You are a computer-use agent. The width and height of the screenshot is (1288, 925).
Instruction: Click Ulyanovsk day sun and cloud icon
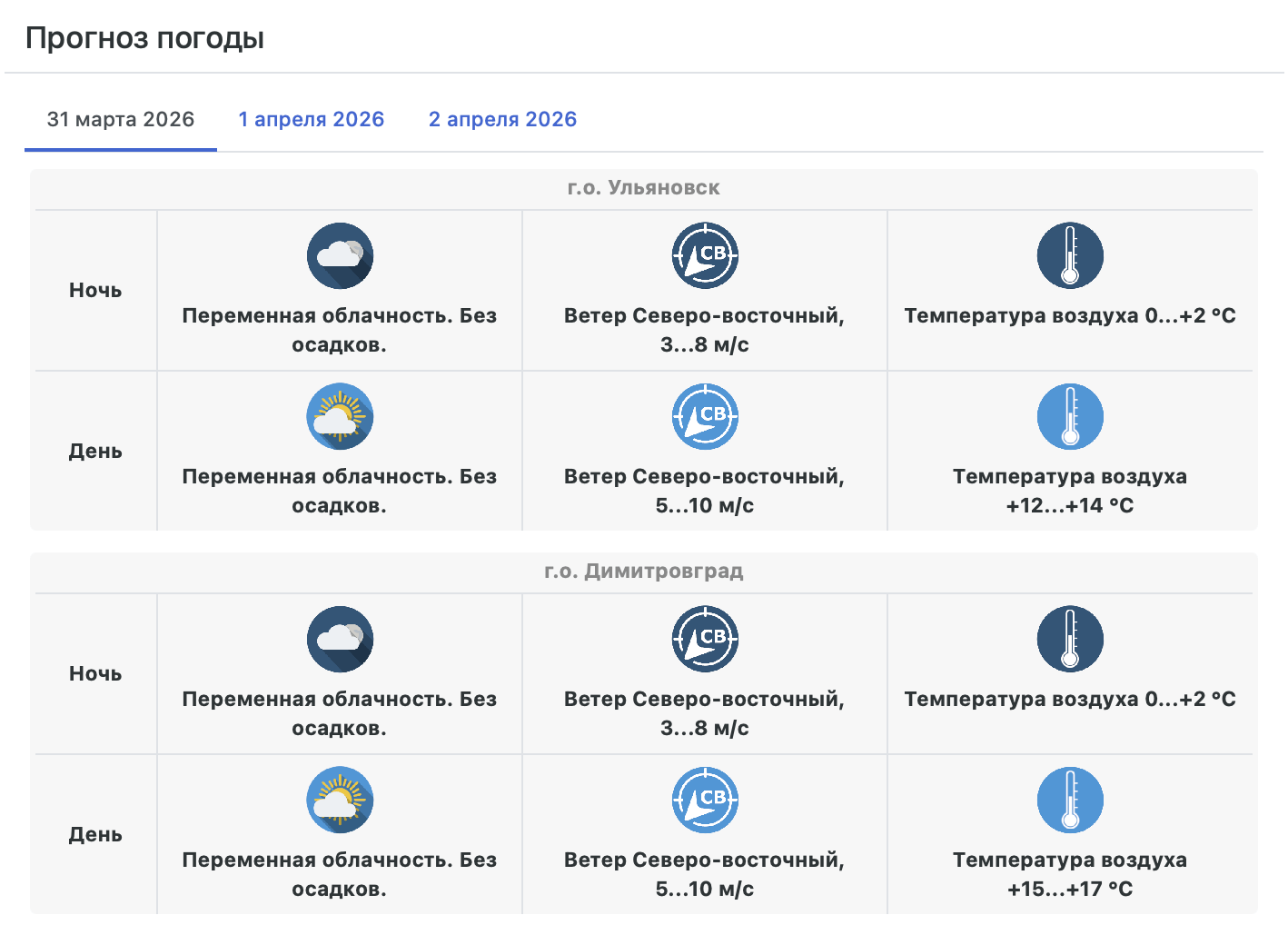340,417
